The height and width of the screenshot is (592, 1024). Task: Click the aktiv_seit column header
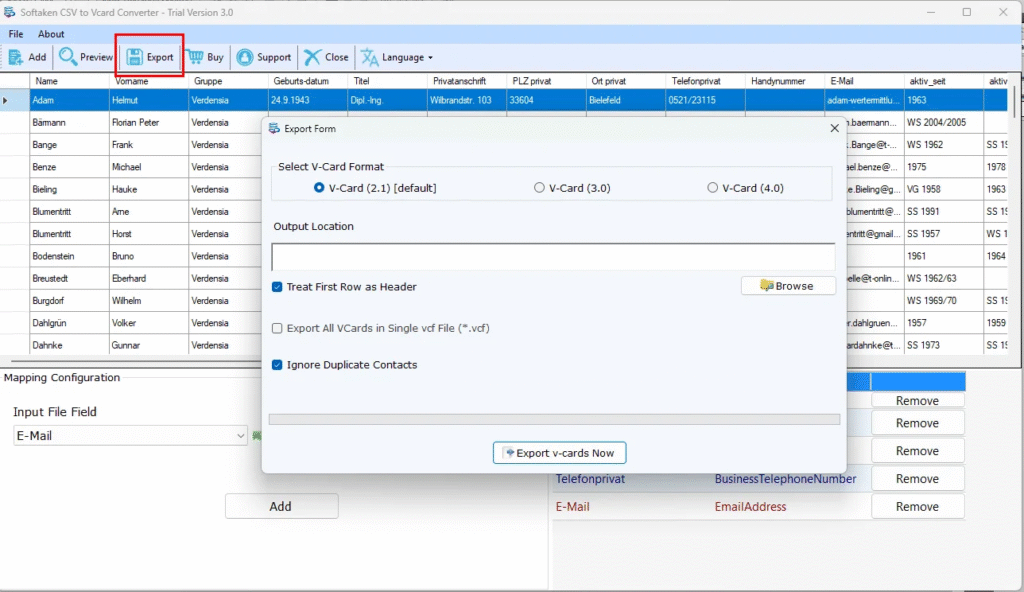point(944,81)
